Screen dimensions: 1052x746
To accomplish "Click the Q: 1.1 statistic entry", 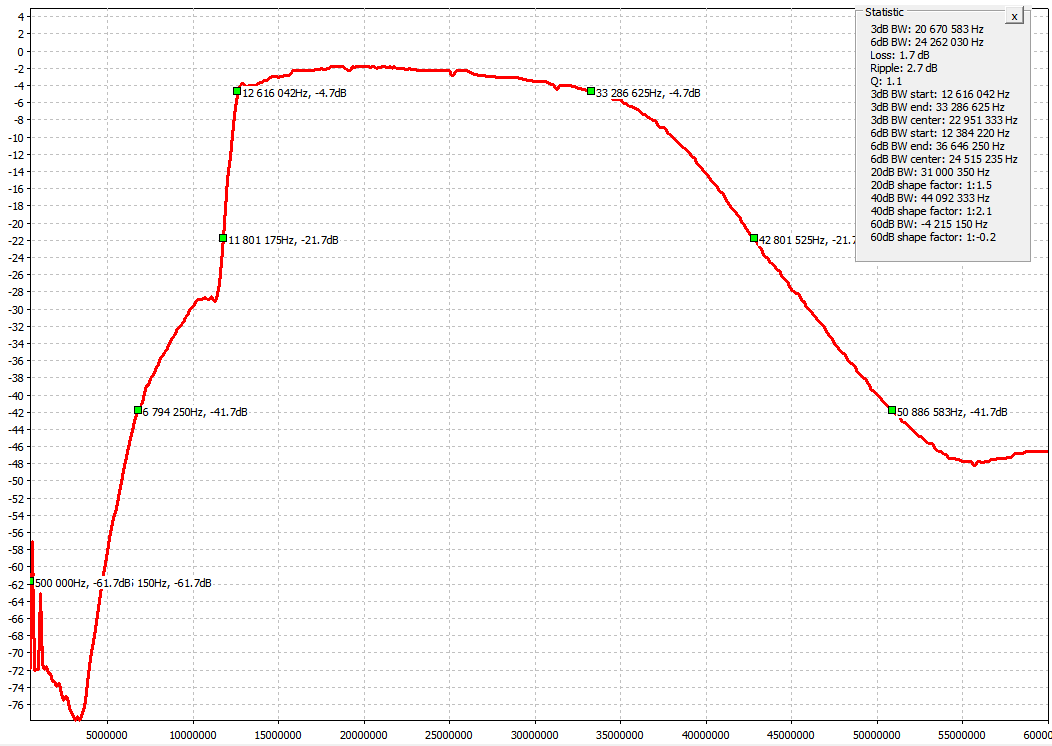I will (x=886, y=81).
